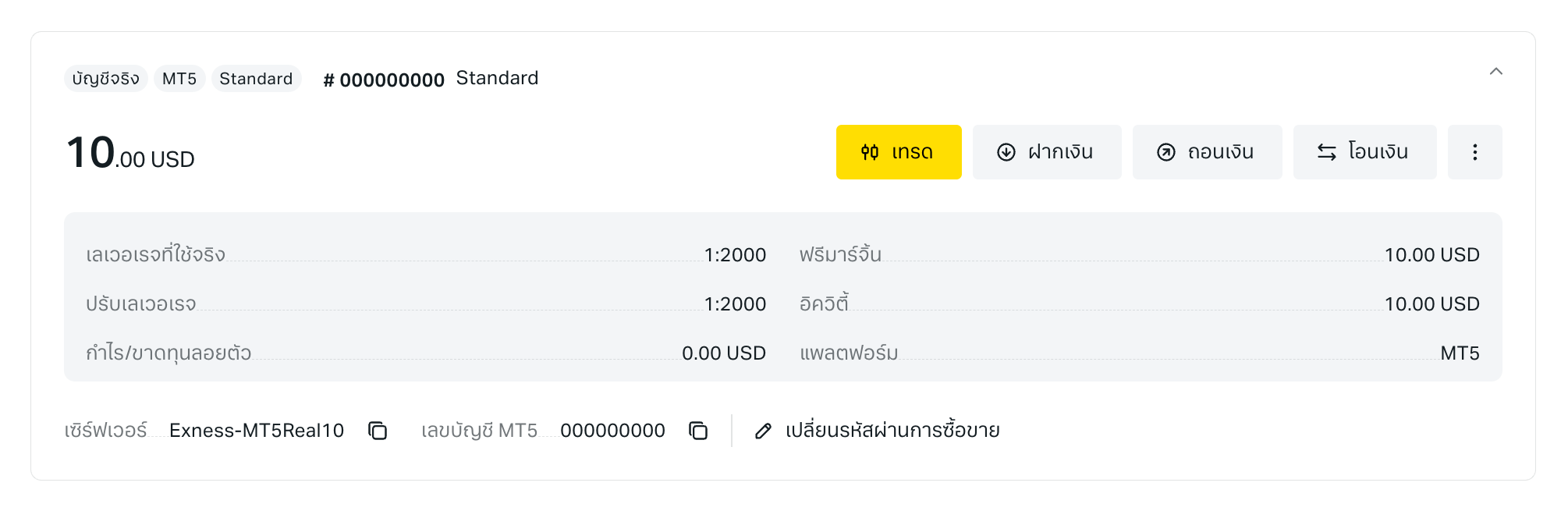Select the MT5 platform tag
This screenshot has width=1568, height=511.
tap(179, 79)
